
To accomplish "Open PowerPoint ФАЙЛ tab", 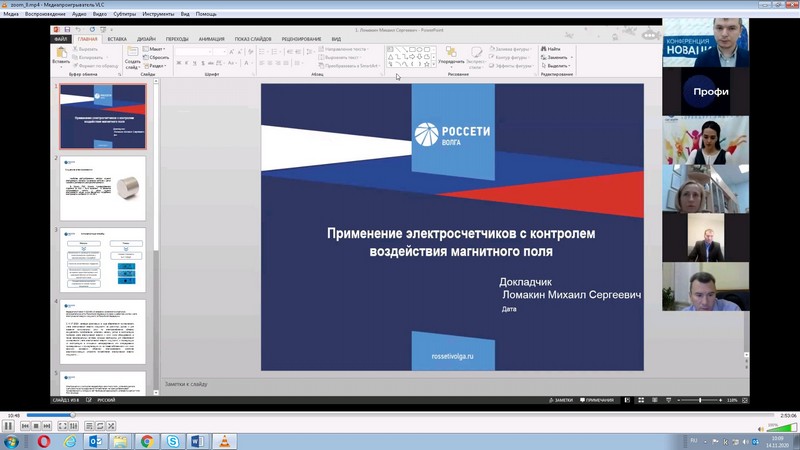I will (x=61, y=39).
